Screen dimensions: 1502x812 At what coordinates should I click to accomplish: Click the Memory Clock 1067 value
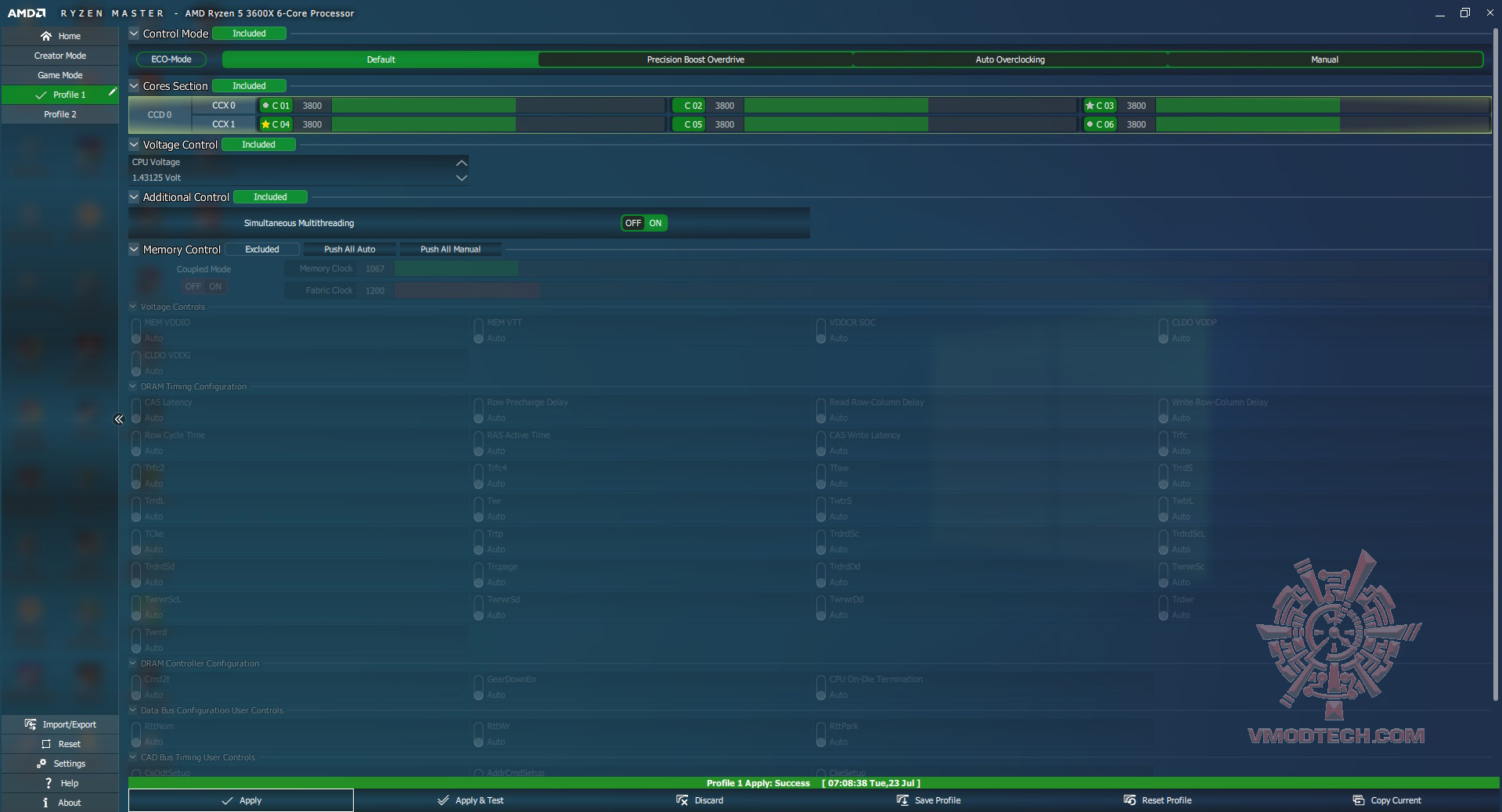point(375,269)
